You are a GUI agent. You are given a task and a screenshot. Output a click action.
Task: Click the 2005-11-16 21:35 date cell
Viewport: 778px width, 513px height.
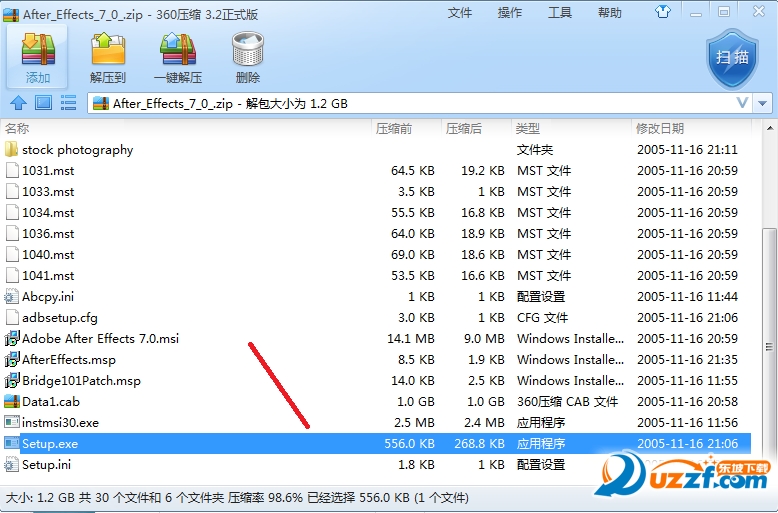(x=687, y=359)
